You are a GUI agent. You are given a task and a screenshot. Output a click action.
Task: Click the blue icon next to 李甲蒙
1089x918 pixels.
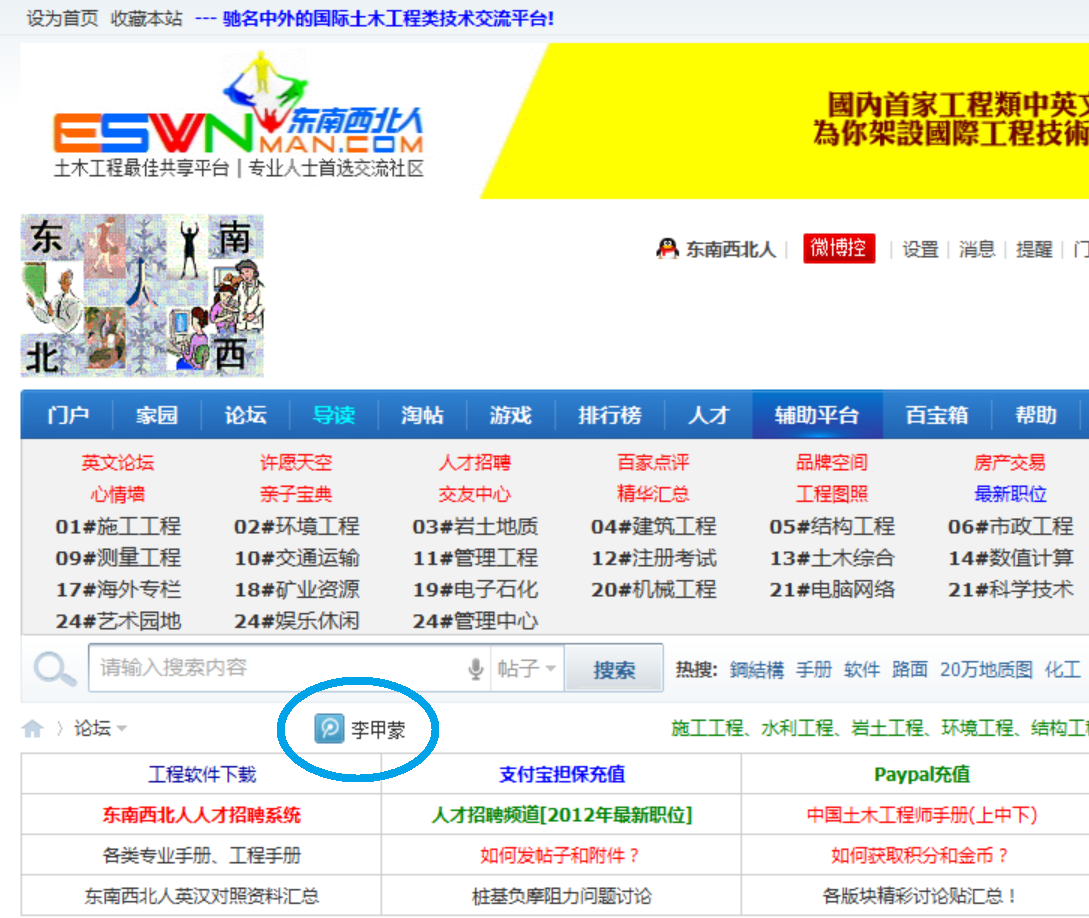329,728
